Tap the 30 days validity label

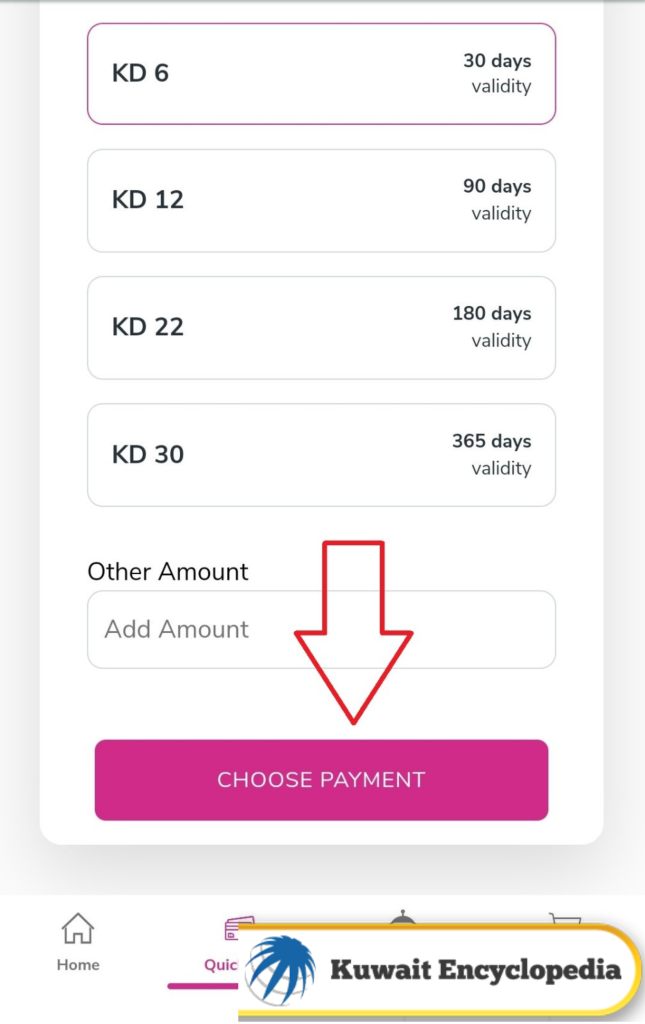tap(498, 73)
